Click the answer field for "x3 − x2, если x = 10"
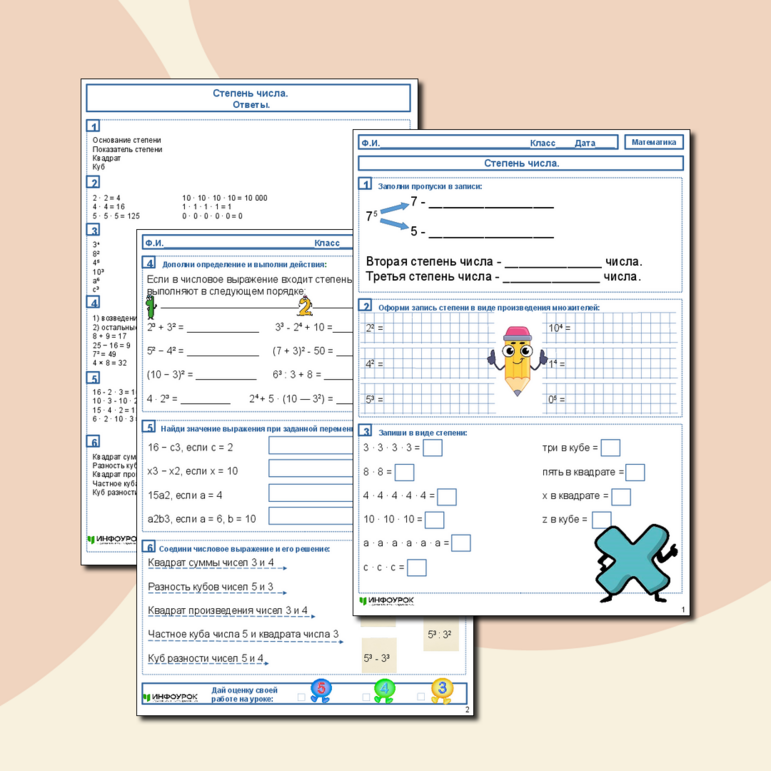The width and height of the screenshot is (771, 771). [x=311, y=469]
